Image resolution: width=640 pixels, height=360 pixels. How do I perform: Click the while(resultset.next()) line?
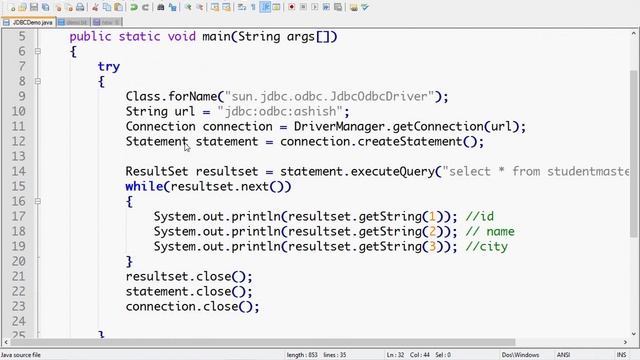[x=208, y=187]
